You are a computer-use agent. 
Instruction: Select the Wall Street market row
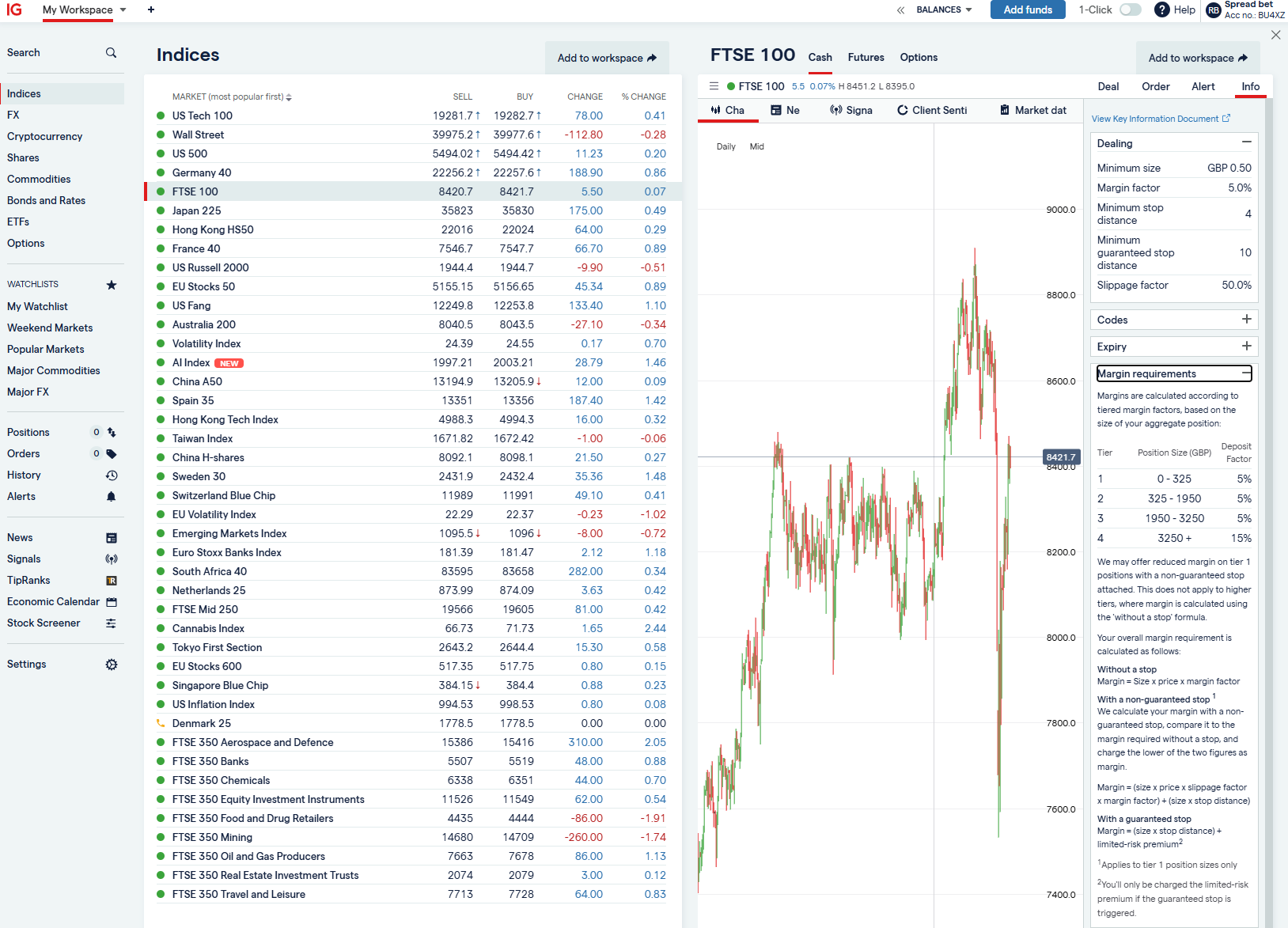(413, 134)
